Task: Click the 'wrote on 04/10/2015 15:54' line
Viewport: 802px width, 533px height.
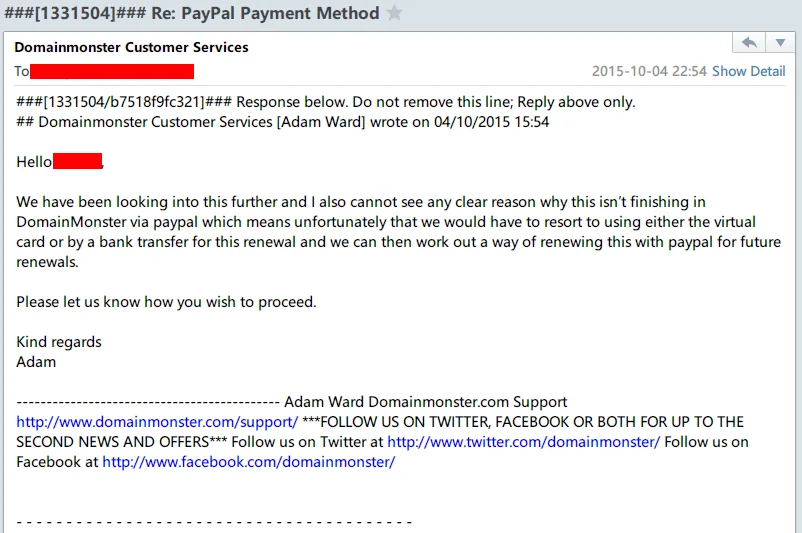Action: click(x=283, y=122)
